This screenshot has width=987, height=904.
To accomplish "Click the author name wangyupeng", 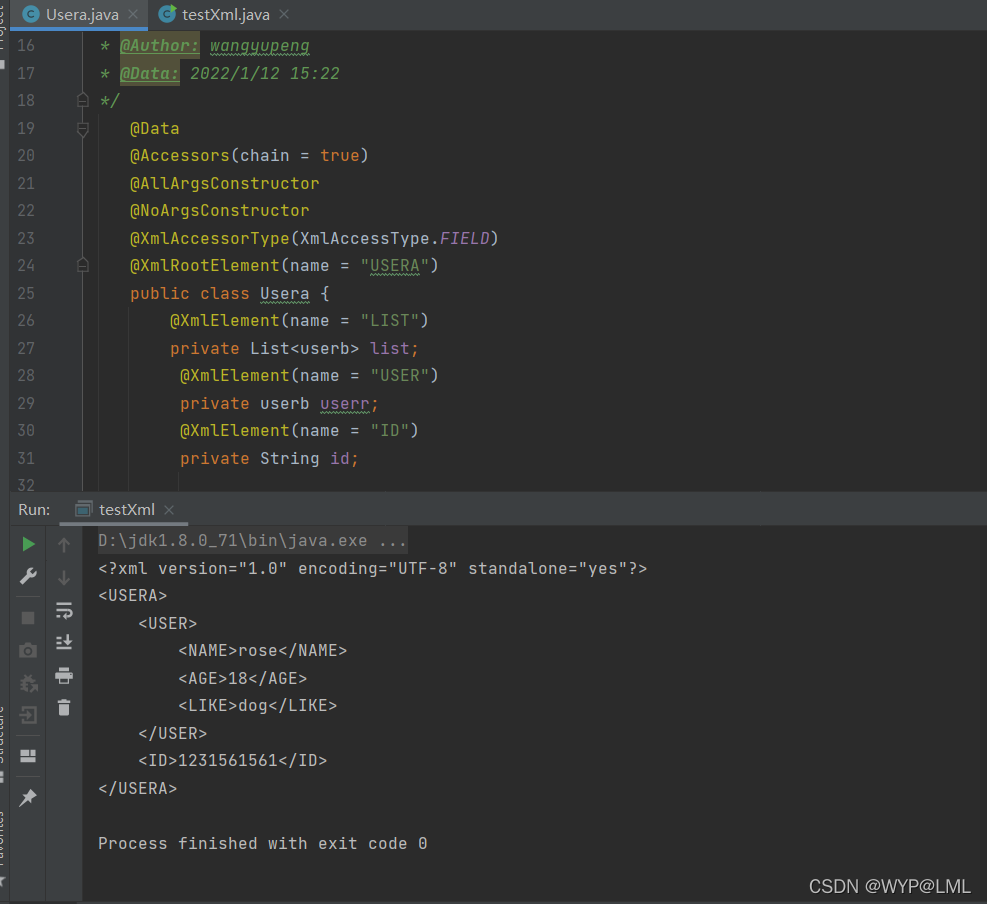I will pyautogui.click(x=259, y=46).
